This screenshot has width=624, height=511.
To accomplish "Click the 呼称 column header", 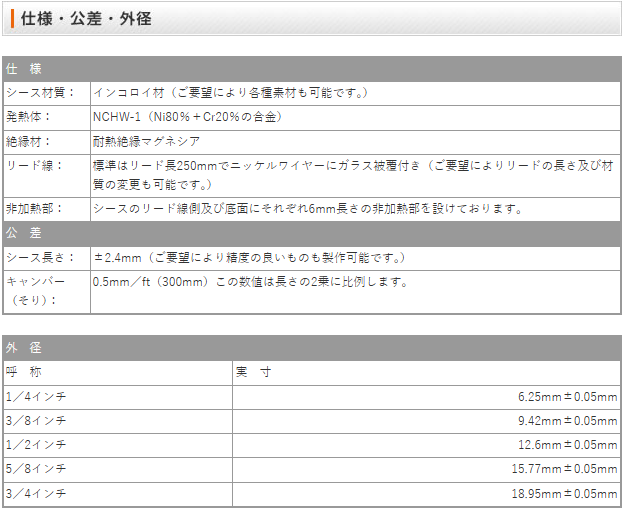I will click(x=24, y=372).
